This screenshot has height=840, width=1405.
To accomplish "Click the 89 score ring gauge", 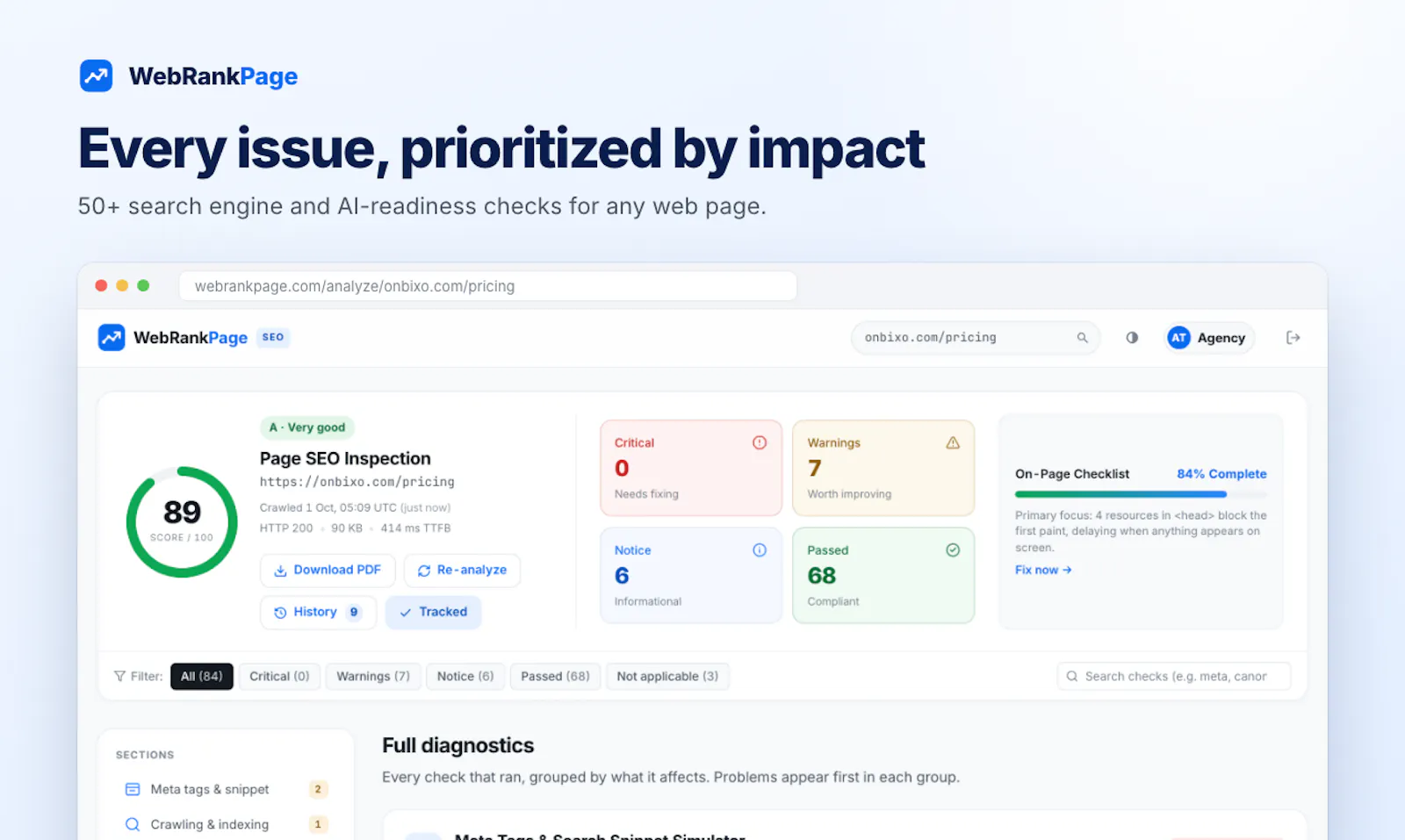I will [182, 521].
